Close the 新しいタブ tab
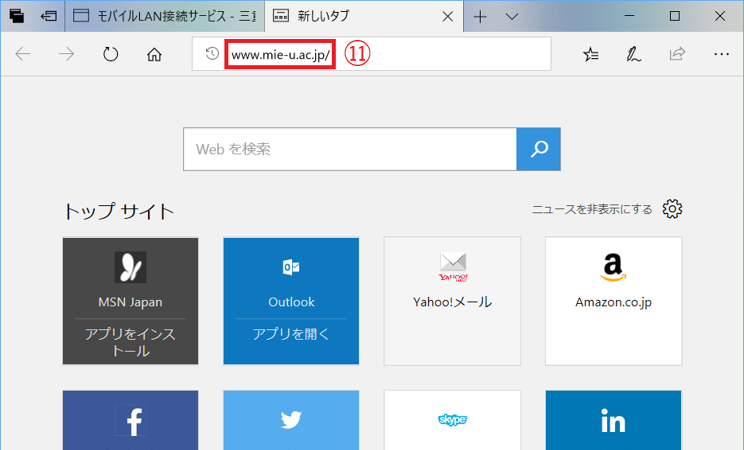744x450 pixels. click(x=447, y=17)
